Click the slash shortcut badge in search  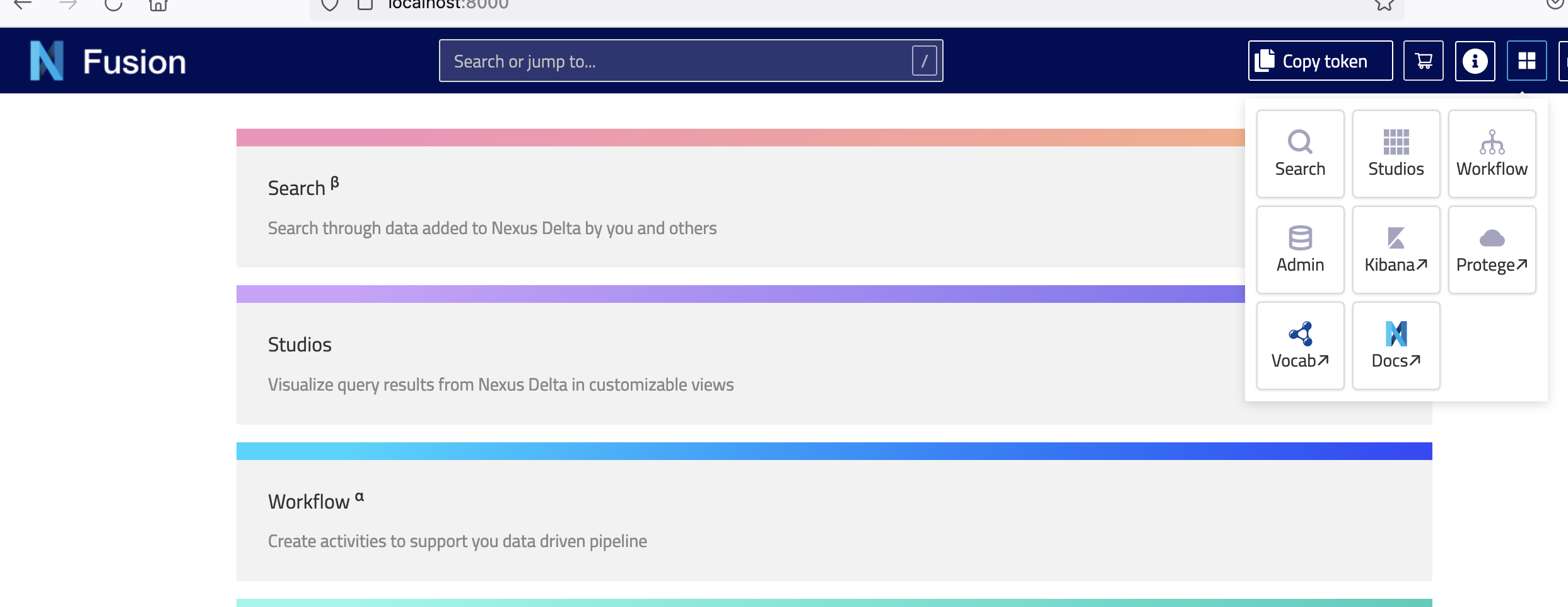tap(924, 61)
